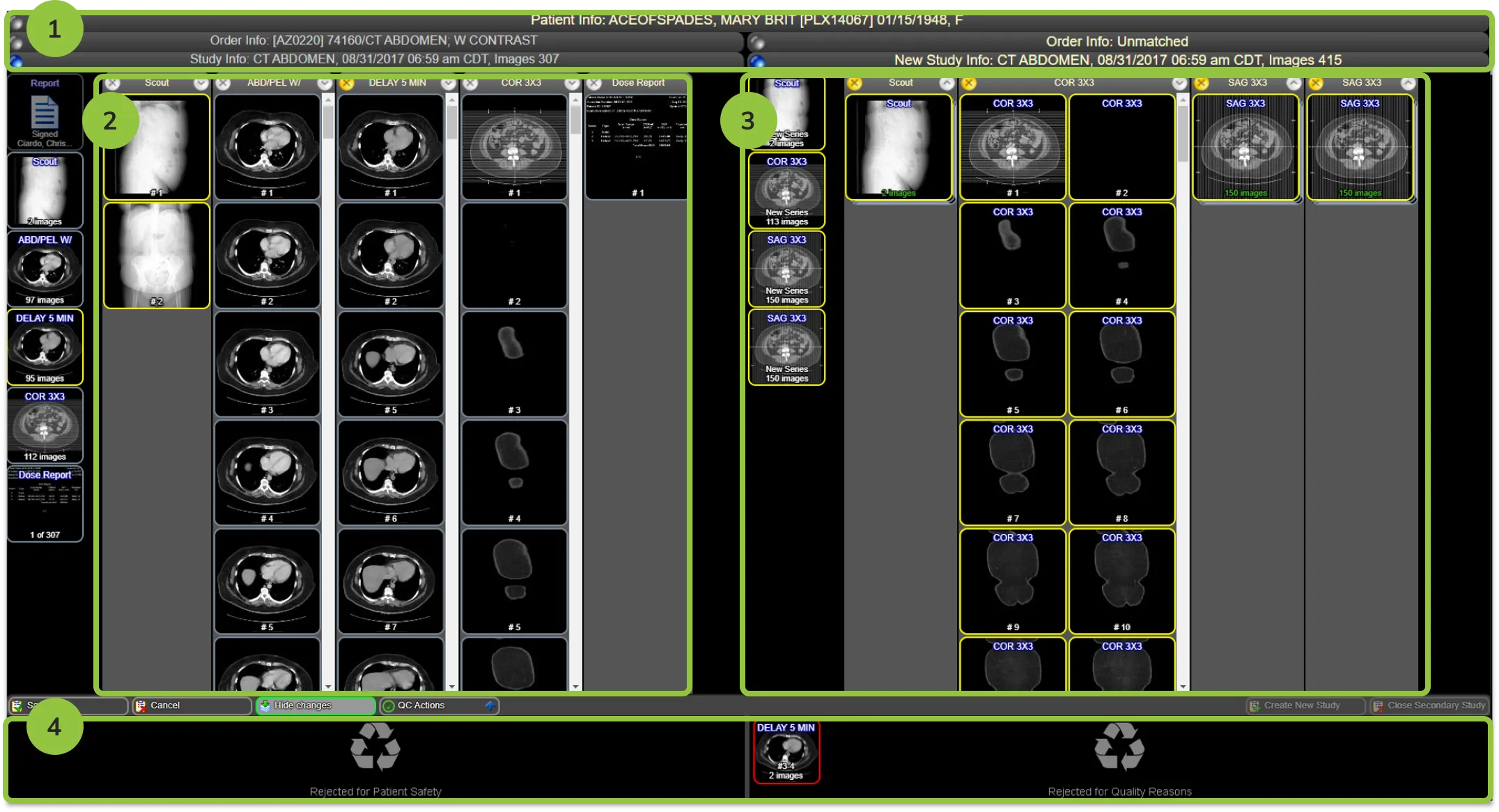Click Rejected for Patient Safety label
The height and width of the screenshot is (812, 1499).
pos(375,792)
